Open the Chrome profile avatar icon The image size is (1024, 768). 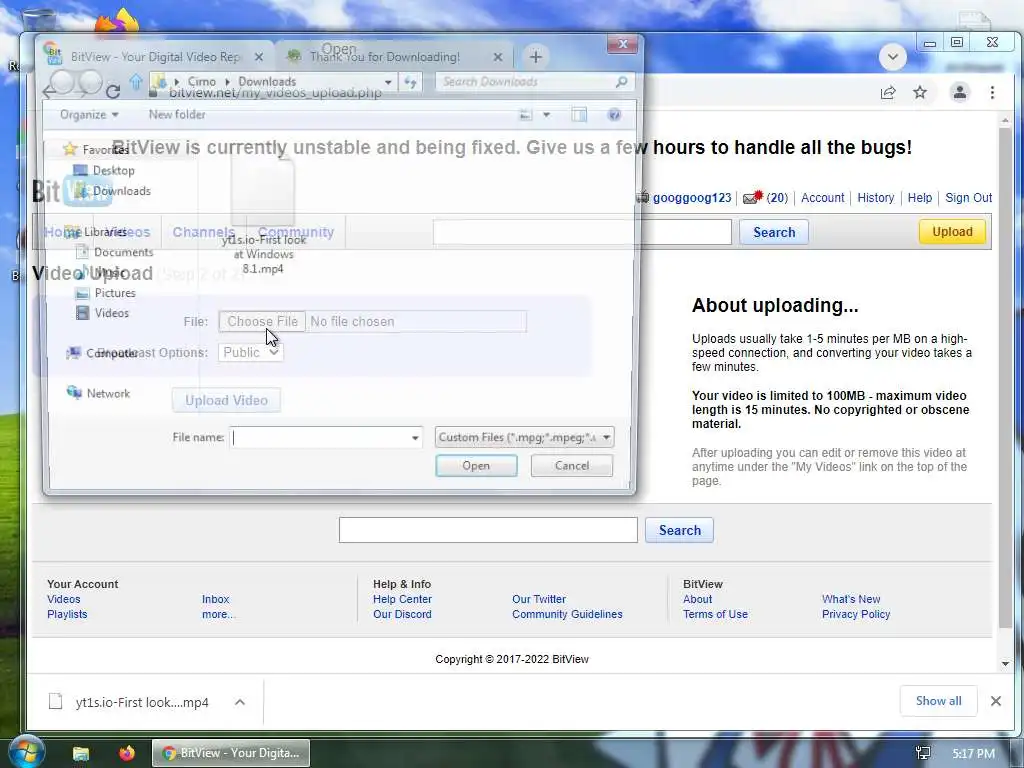tap(959, 93)
